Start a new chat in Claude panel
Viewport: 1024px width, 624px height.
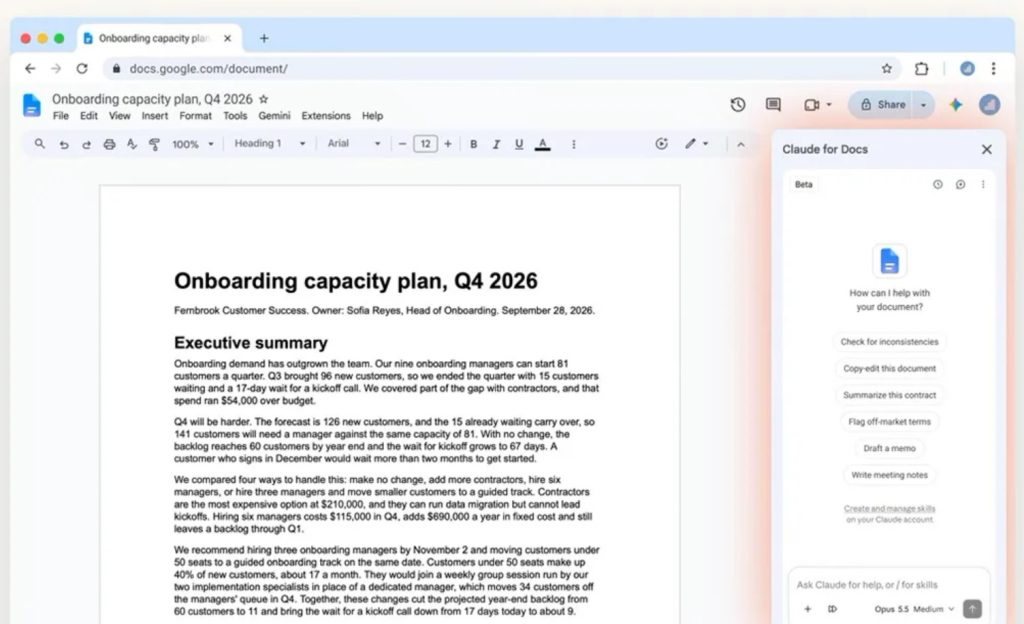(960, 185)
